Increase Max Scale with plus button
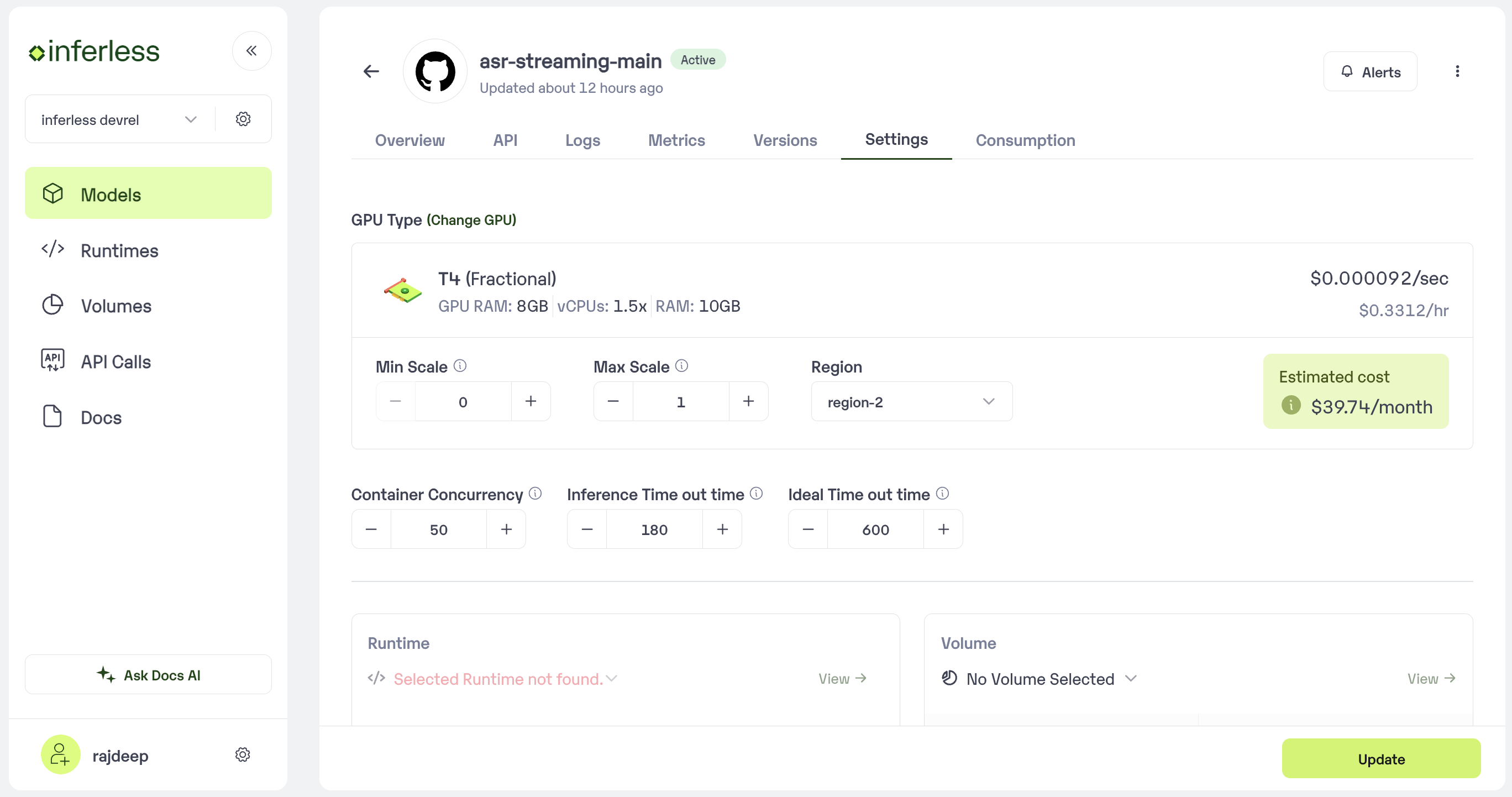 [x=748, y=401]
